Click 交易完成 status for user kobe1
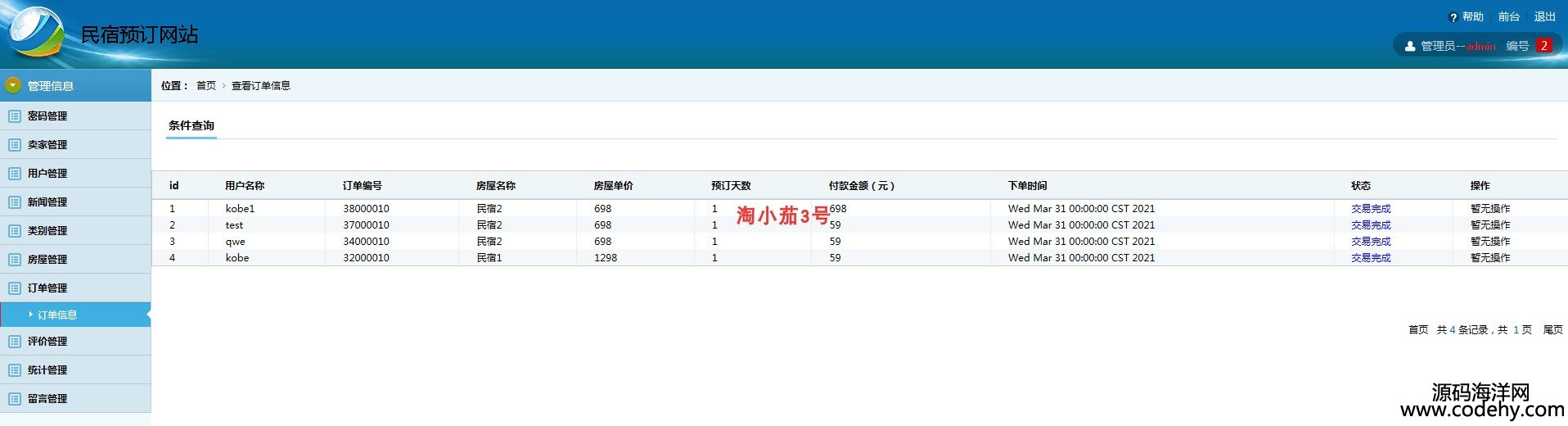The image size is (1568, 426). pos(1370,209)
